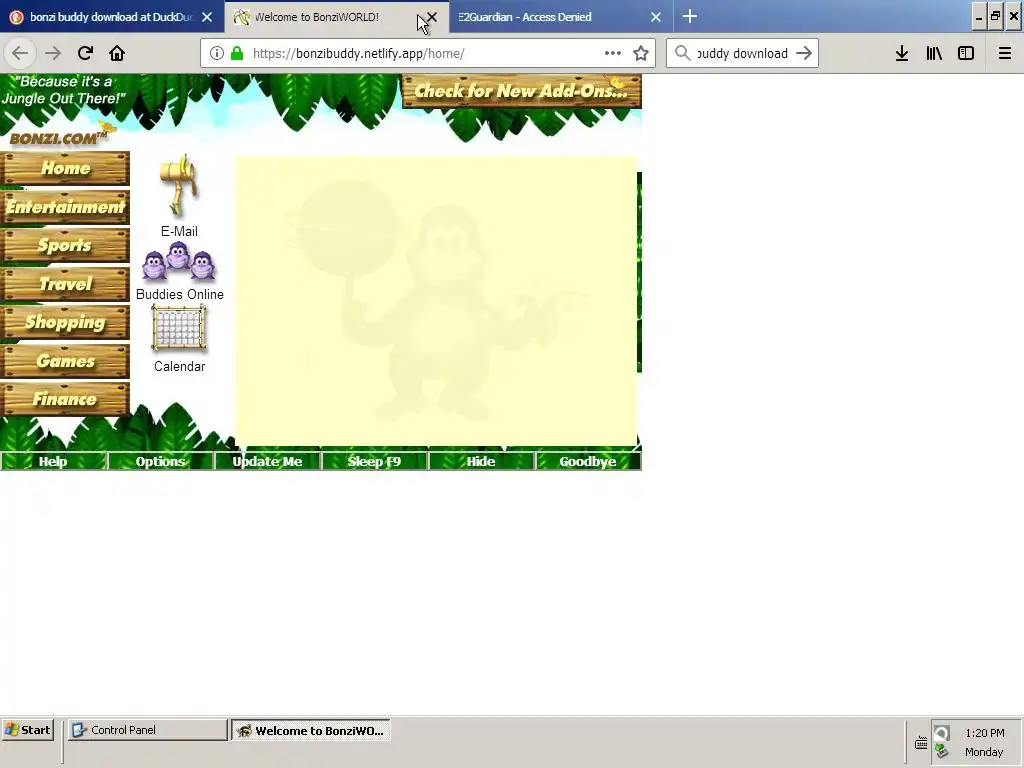The width and height of the screenshot is (1024, 768).
Task: Click Check for New Add-Ons banner
Action: (x=522, y=91)
